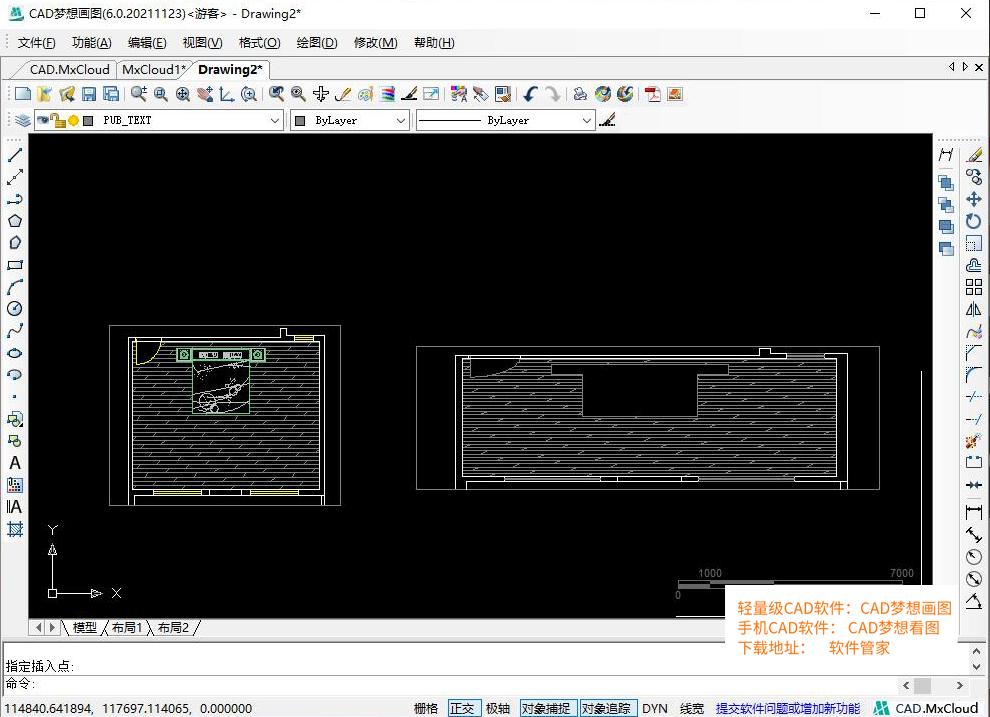Toggle 对象捕捉 object snap
The image size is (990, 717).
coord(547,708)
